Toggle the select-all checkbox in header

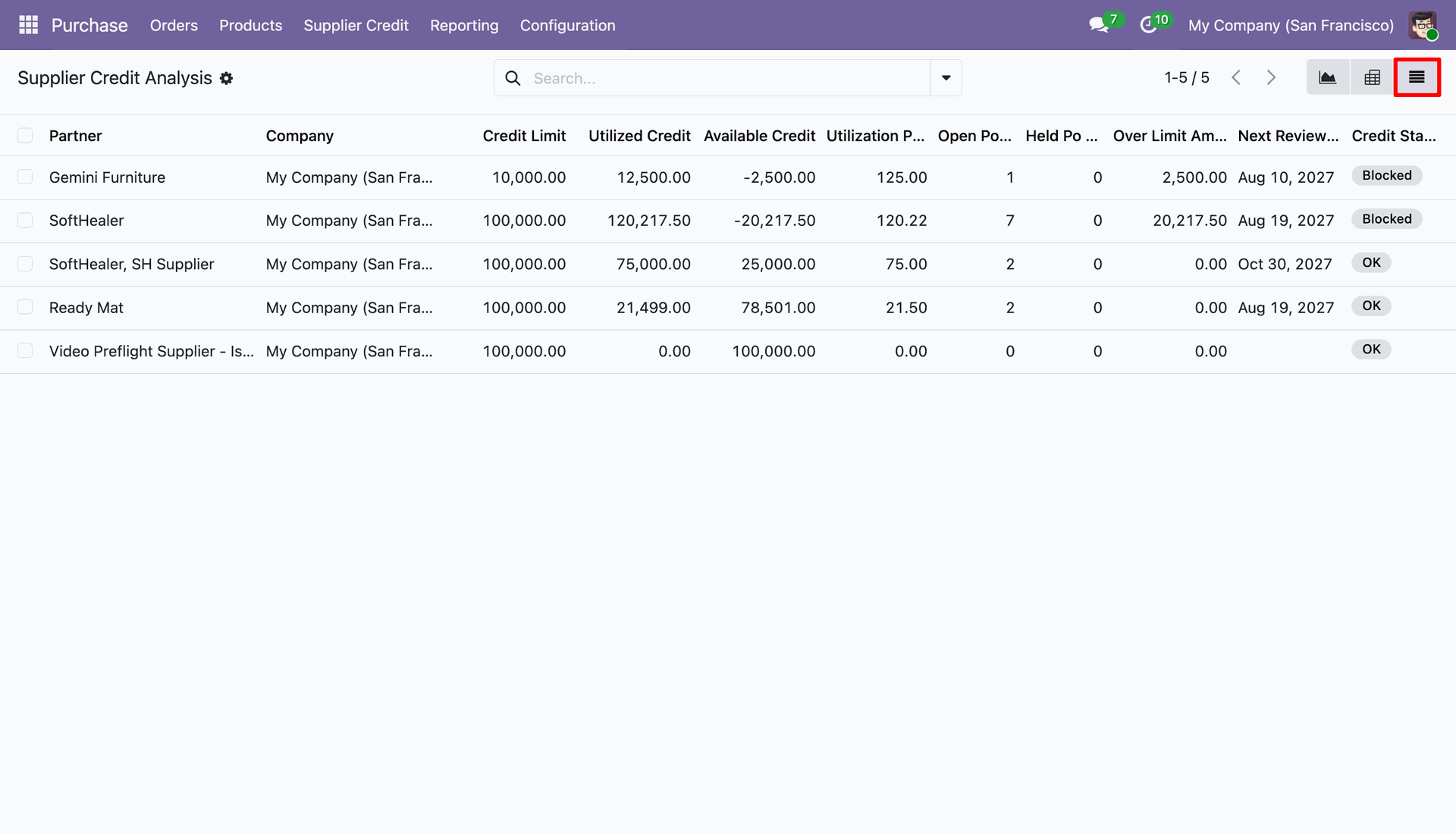tap(25, 136)
